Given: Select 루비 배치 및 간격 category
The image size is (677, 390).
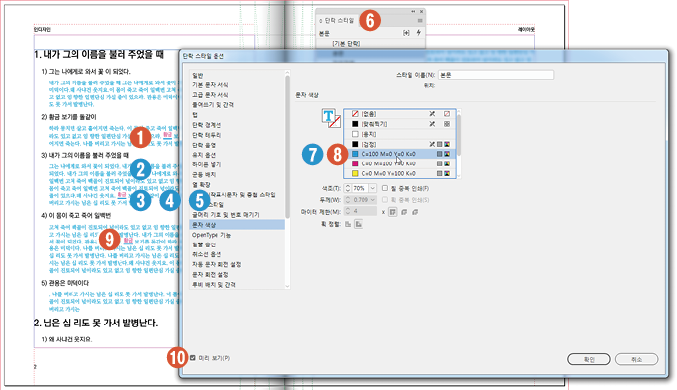Looking at the screenshot, I should pos(214,285).
